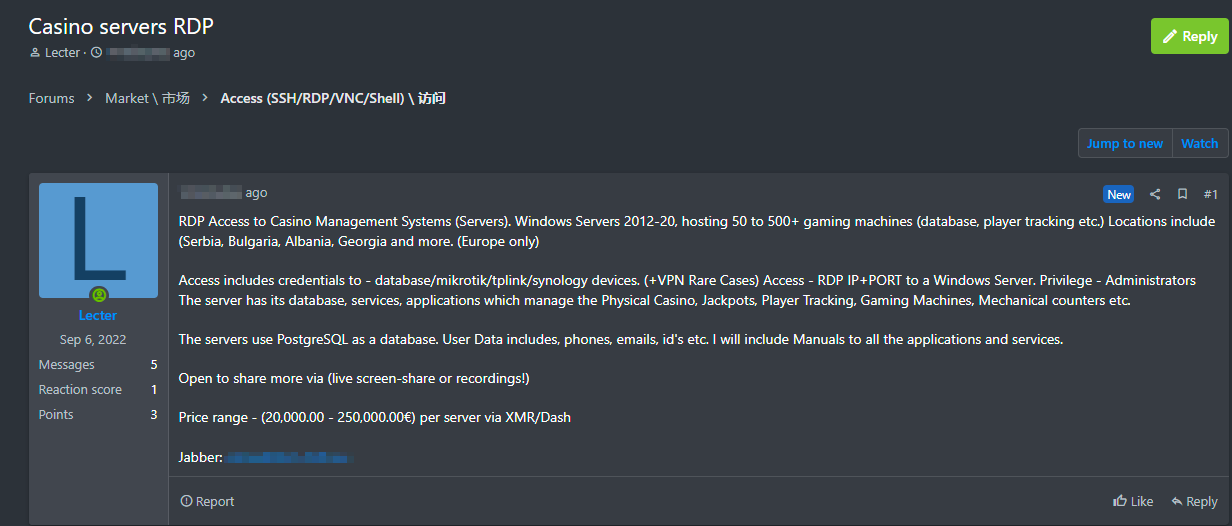Image resolution: width=1232 pixels, height=526 pixels.
Task: Open Jump to new
Action: point(1124,143)
